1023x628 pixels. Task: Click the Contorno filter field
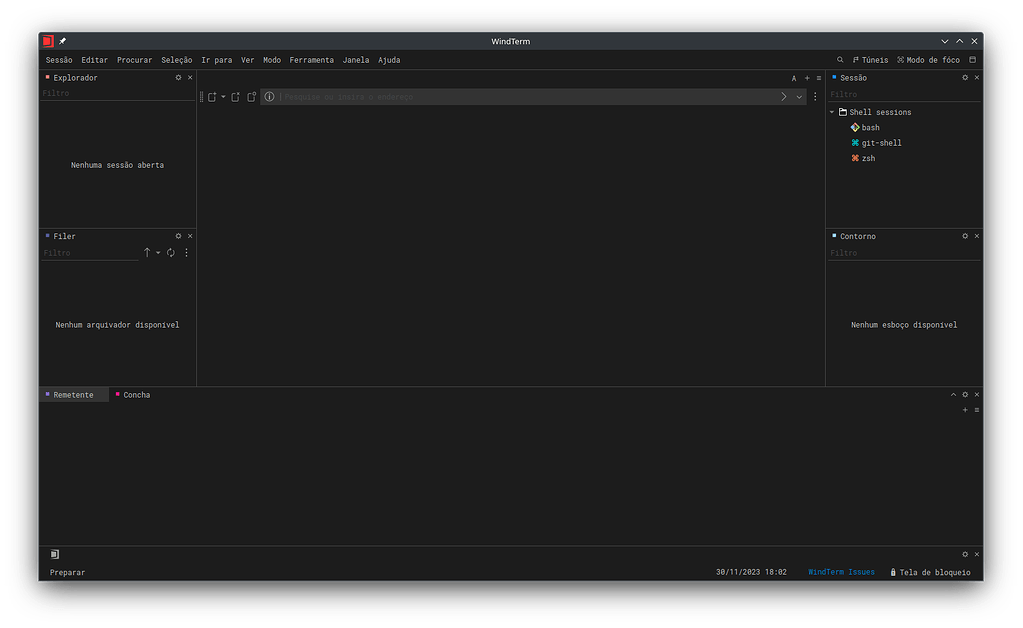904,253
